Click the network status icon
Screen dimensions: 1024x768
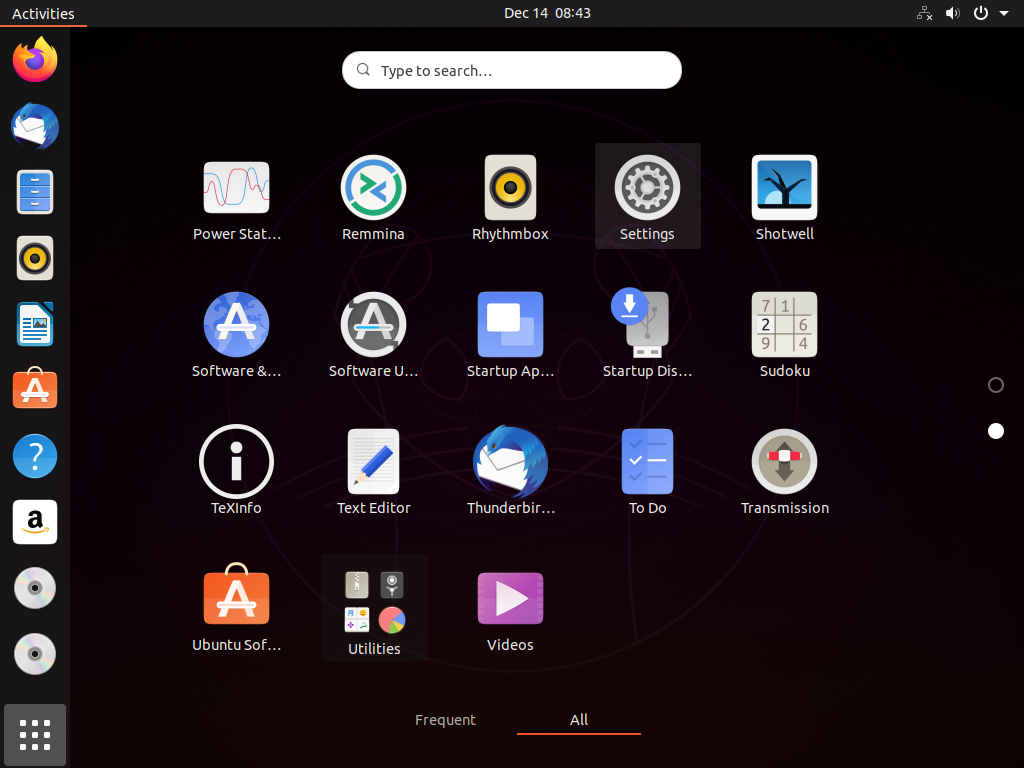click(x=924, y=13)
